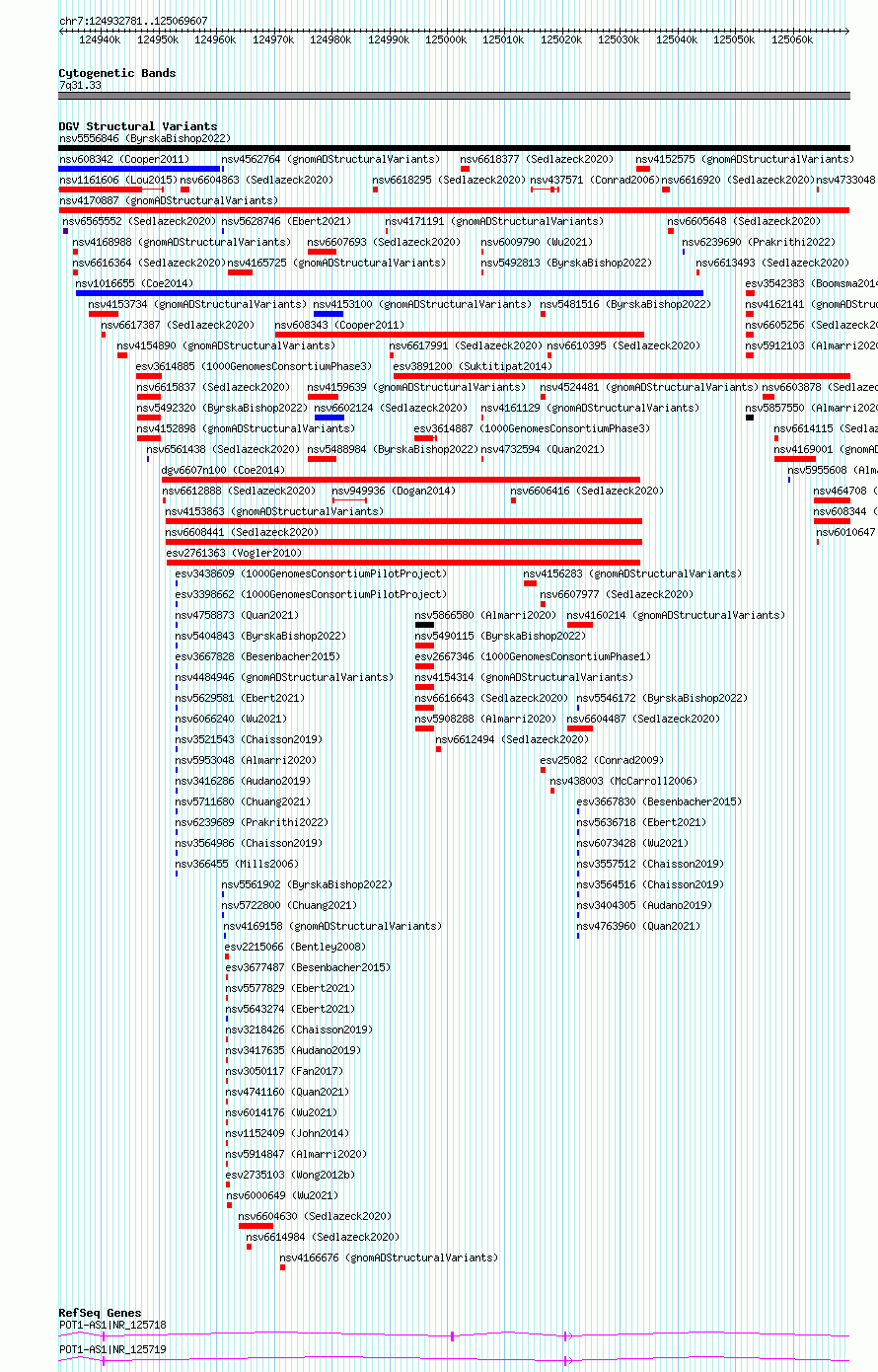Image resolution: width=878 pixels, height=1372 pixels.
Task: Click nsv4171191 (gnomADStructuralVariants) label
Action: pos(493,222)
